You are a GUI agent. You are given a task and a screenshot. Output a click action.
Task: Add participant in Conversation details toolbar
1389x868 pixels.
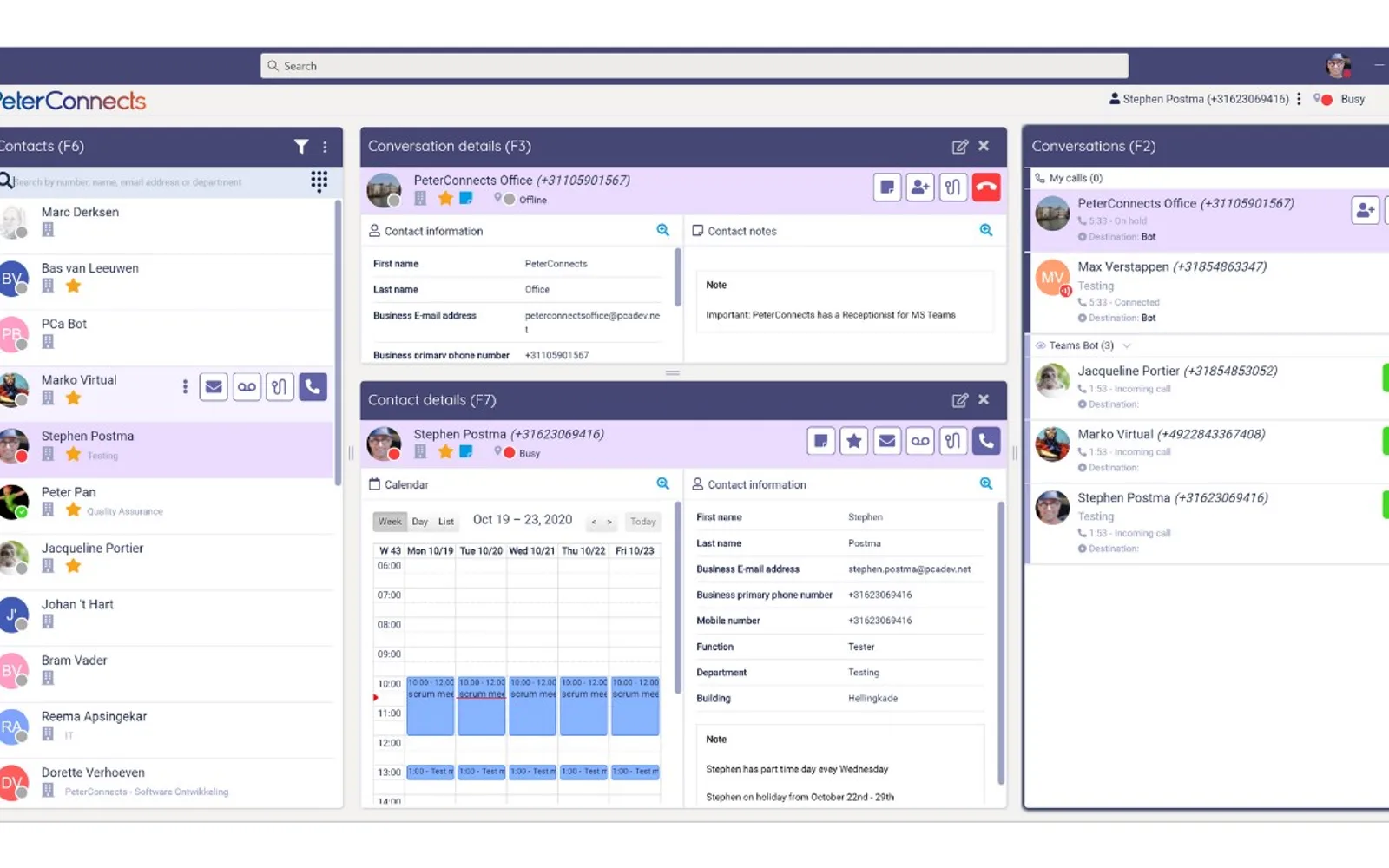click(x=920, y=187)
